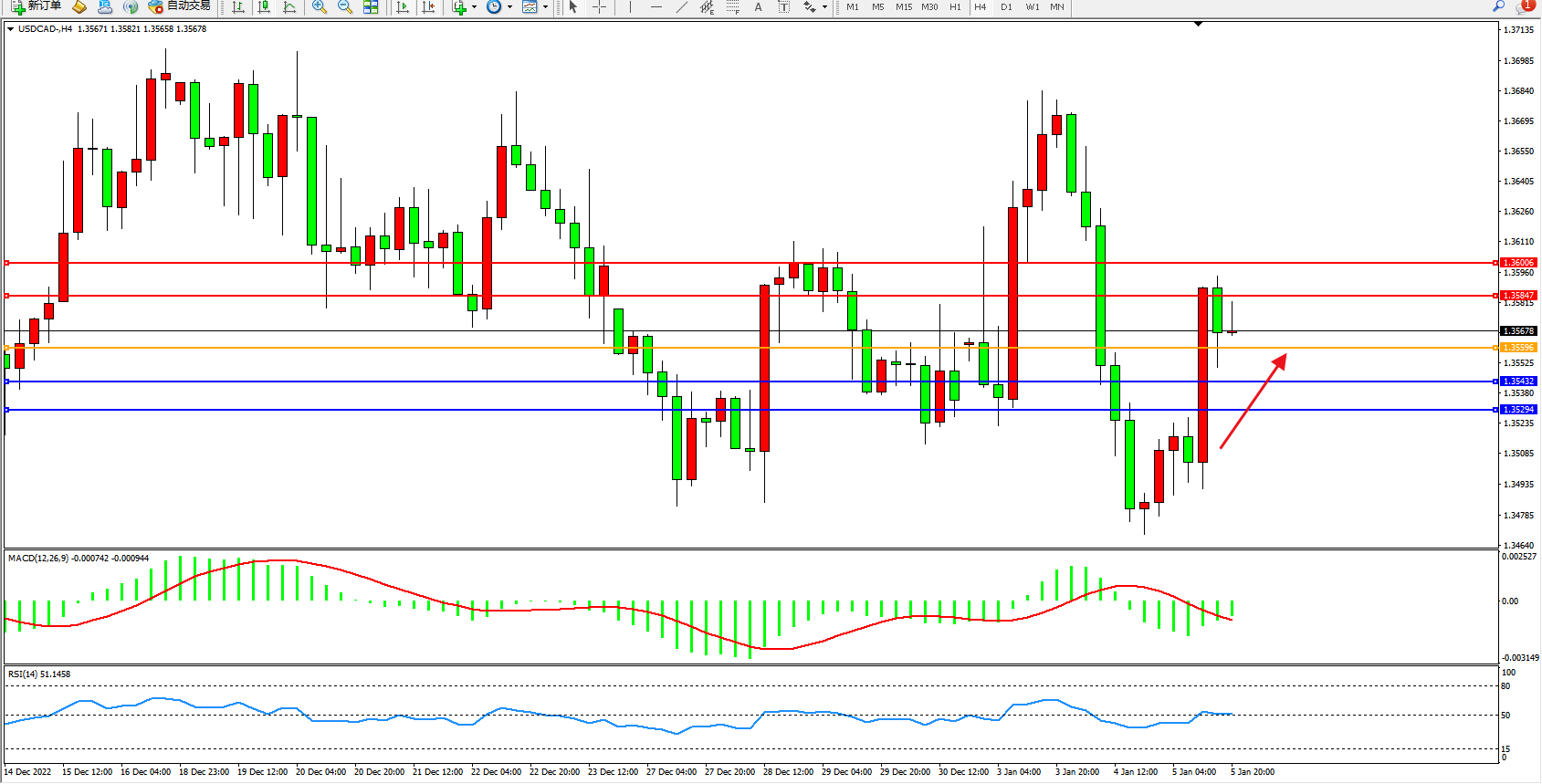Click the search magnifier icon
Screen dimensions: 1542x784
coord(1498,6)
